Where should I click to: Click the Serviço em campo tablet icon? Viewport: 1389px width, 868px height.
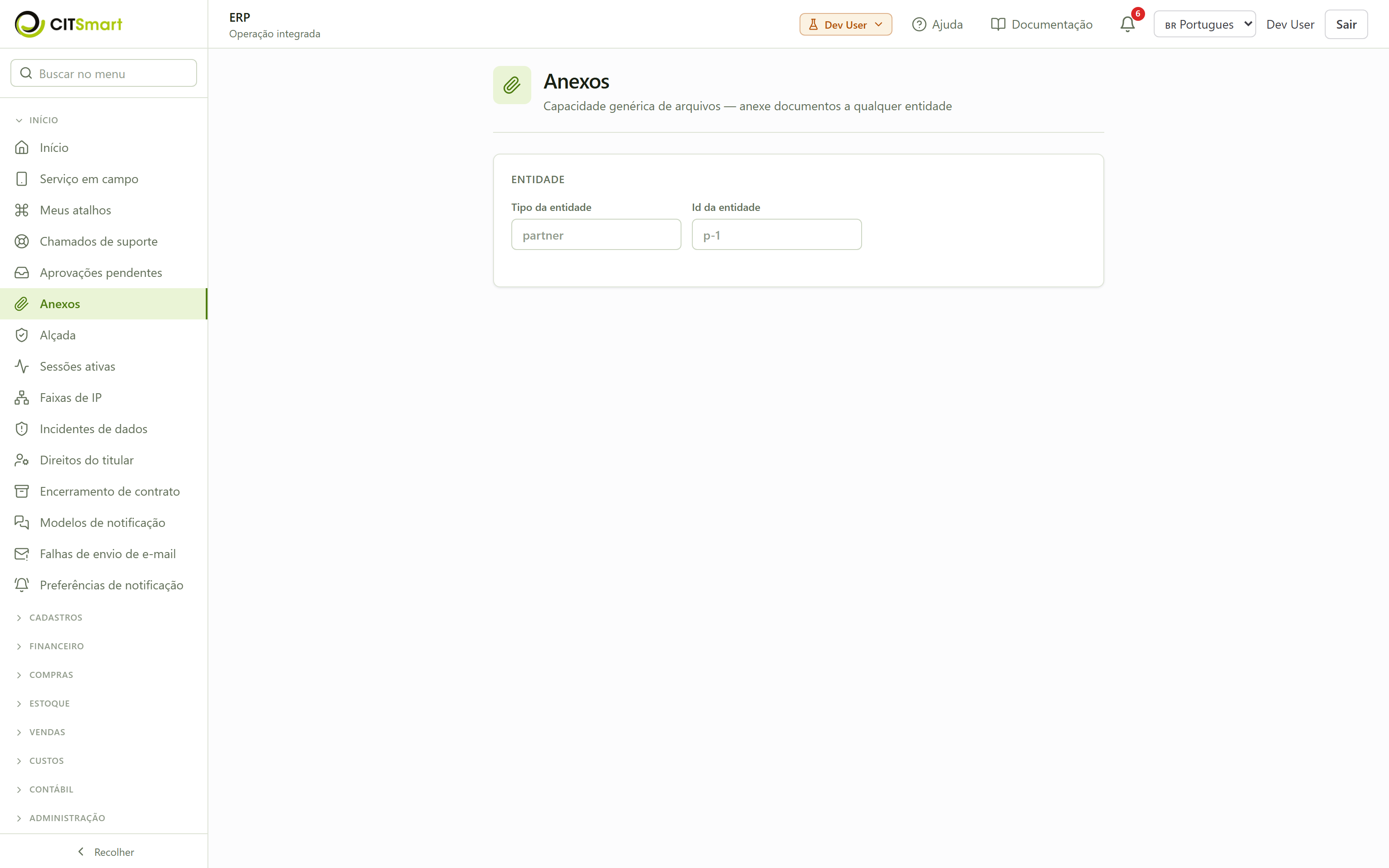(x=22, y=179)
